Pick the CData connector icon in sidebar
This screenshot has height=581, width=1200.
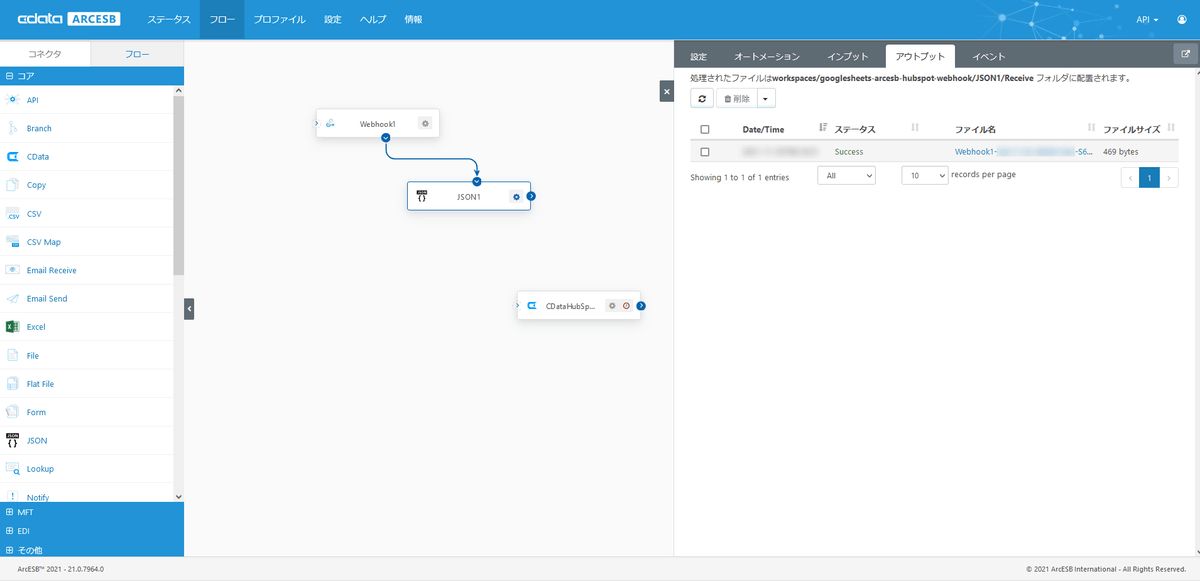pos(13,157)
